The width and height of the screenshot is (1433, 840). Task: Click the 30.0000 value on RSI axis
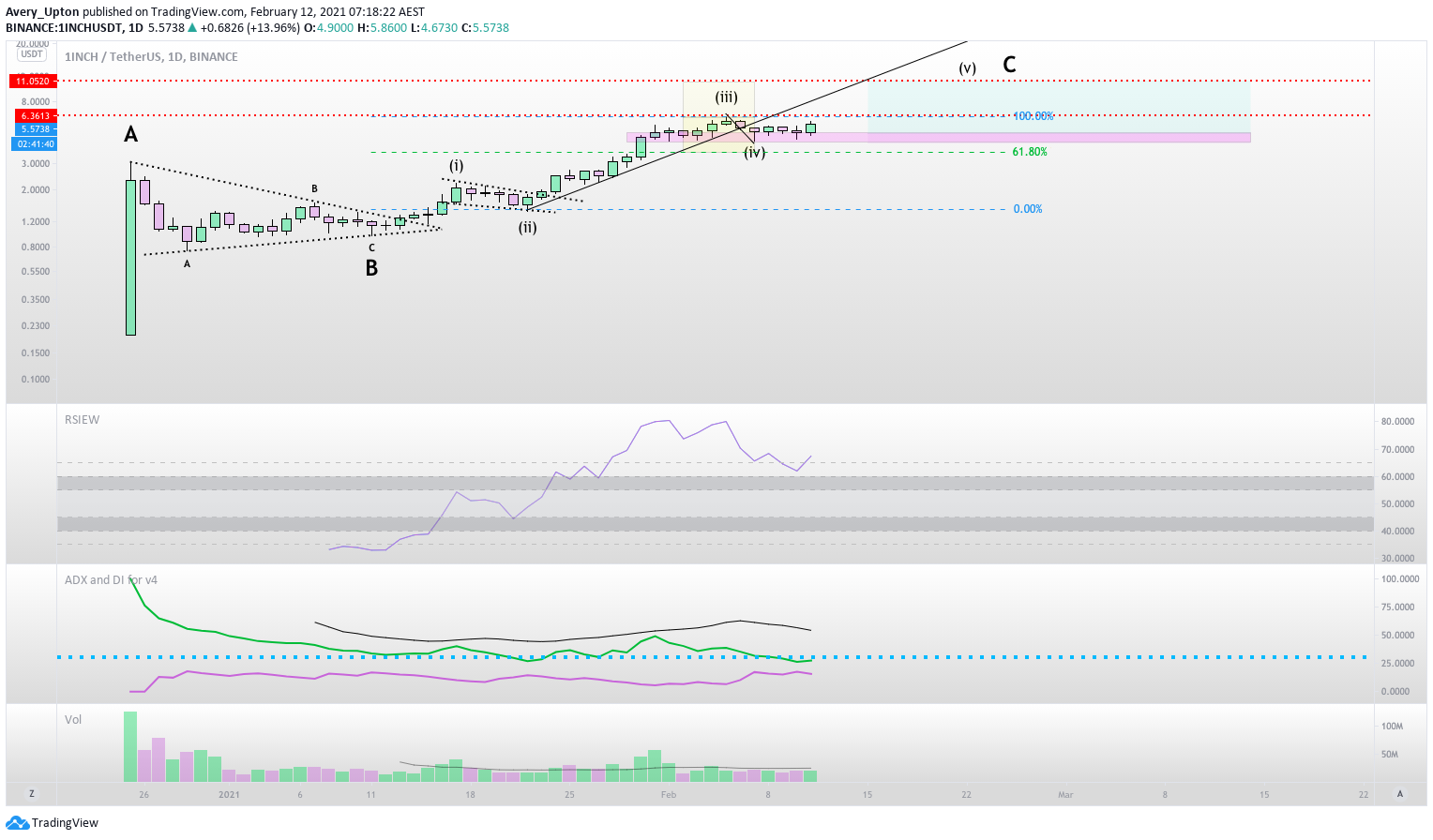tap(1397, 559)
